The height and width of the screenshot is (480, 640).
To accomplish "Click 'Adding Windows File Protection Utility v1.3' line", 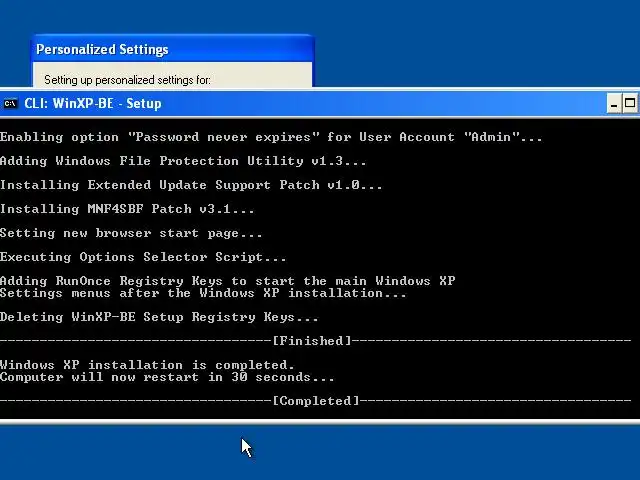I will coord(183,161).
